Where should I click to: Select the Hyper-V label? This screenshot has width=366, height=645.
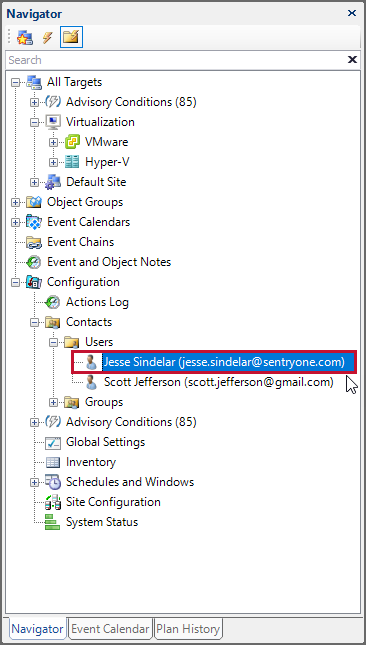coord(107,162)
